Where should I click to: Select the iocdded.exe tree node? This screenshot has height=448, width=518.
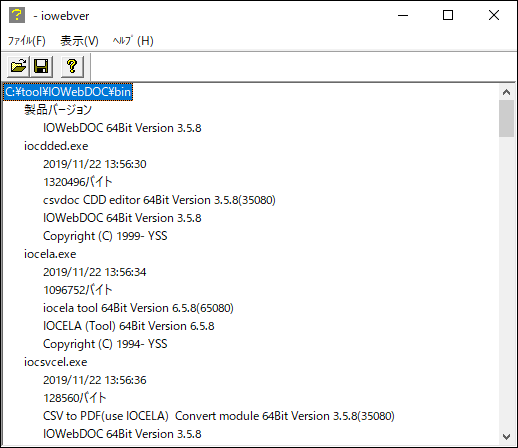[x=56, y=146]
